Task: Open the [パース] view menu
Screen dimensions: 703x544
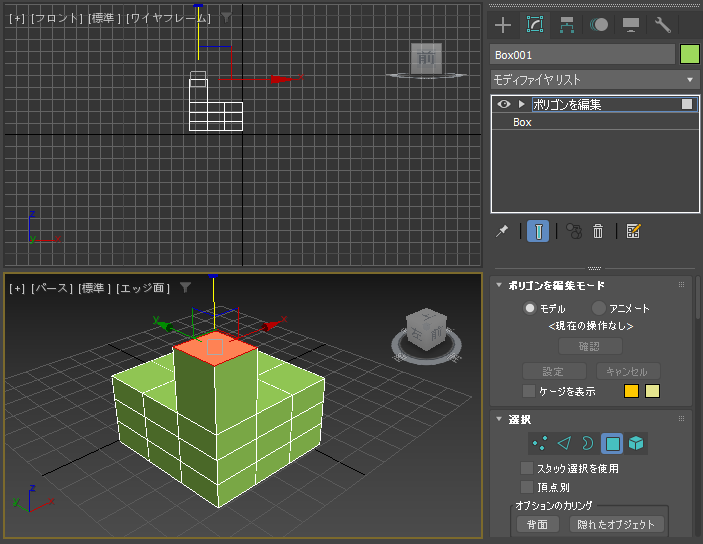Action: (x=52, y=288)
